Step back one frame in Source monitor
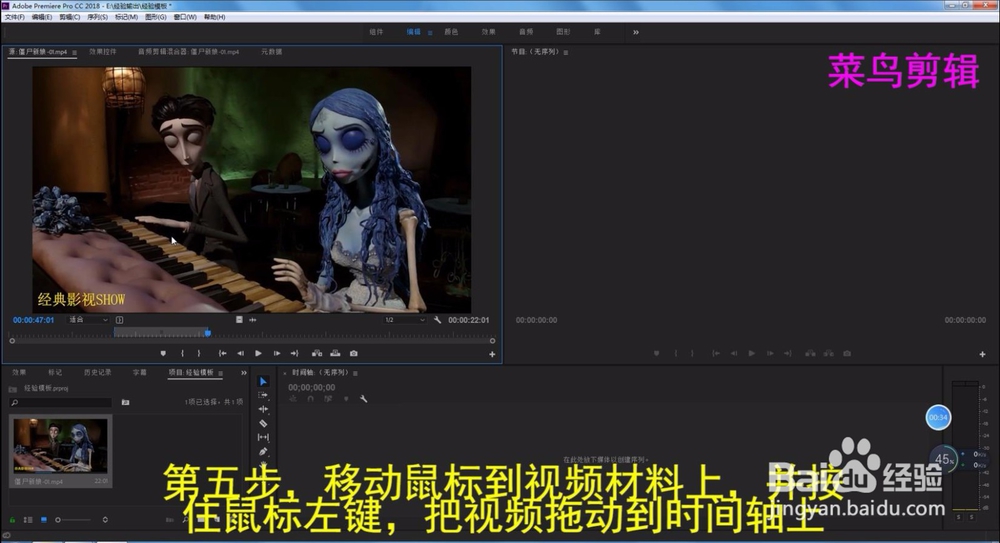The width and height of the screenshot is (1000, 543). [x=240, y=353]
